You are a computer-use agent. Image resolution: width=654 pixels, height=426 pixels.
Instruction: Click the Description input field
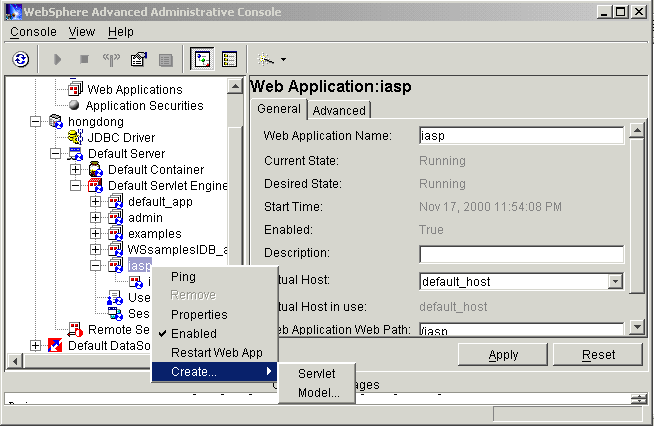tap(521, 254)
